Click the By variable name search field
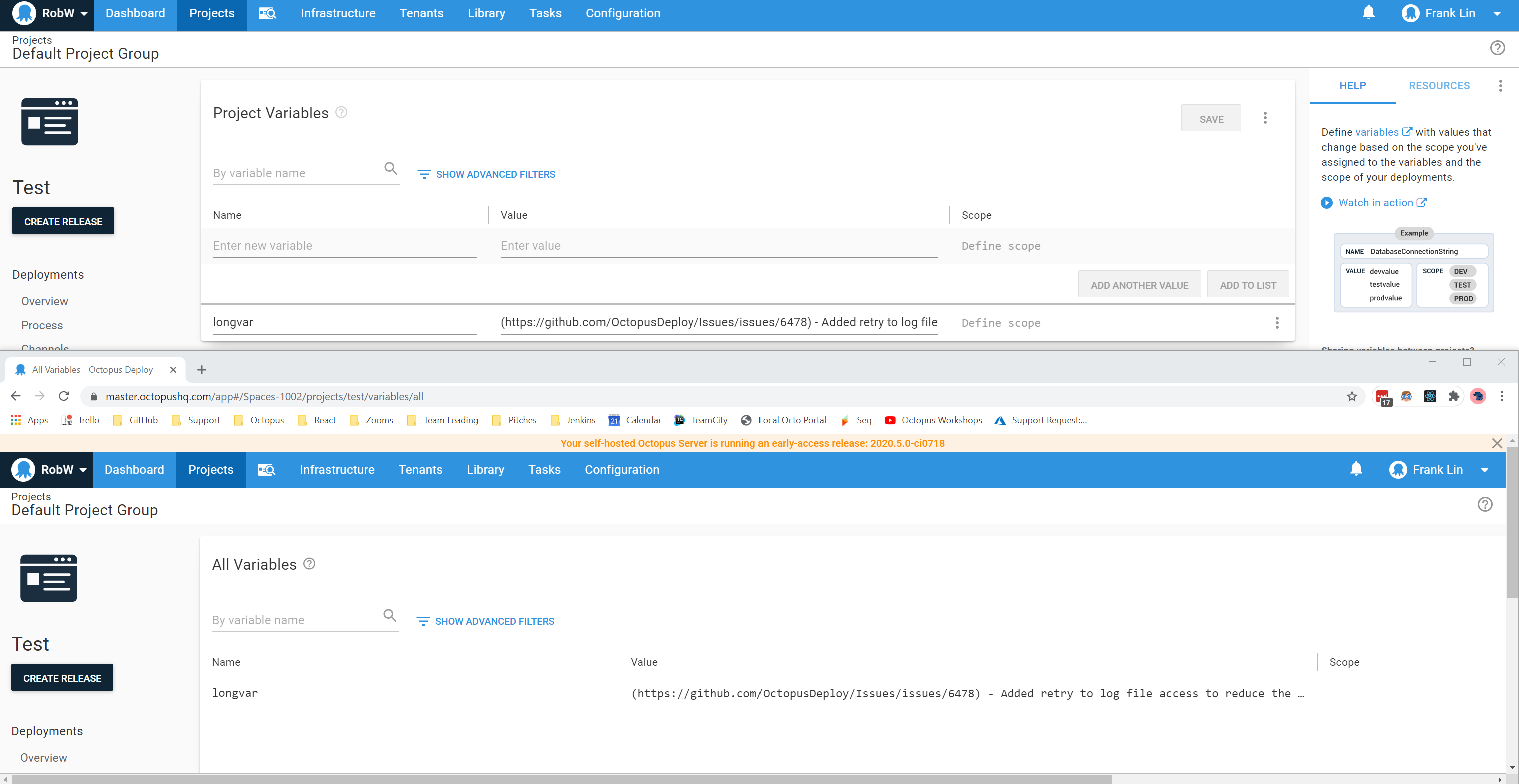This screenshot has height=784, width=1519. tap(295, 172)
